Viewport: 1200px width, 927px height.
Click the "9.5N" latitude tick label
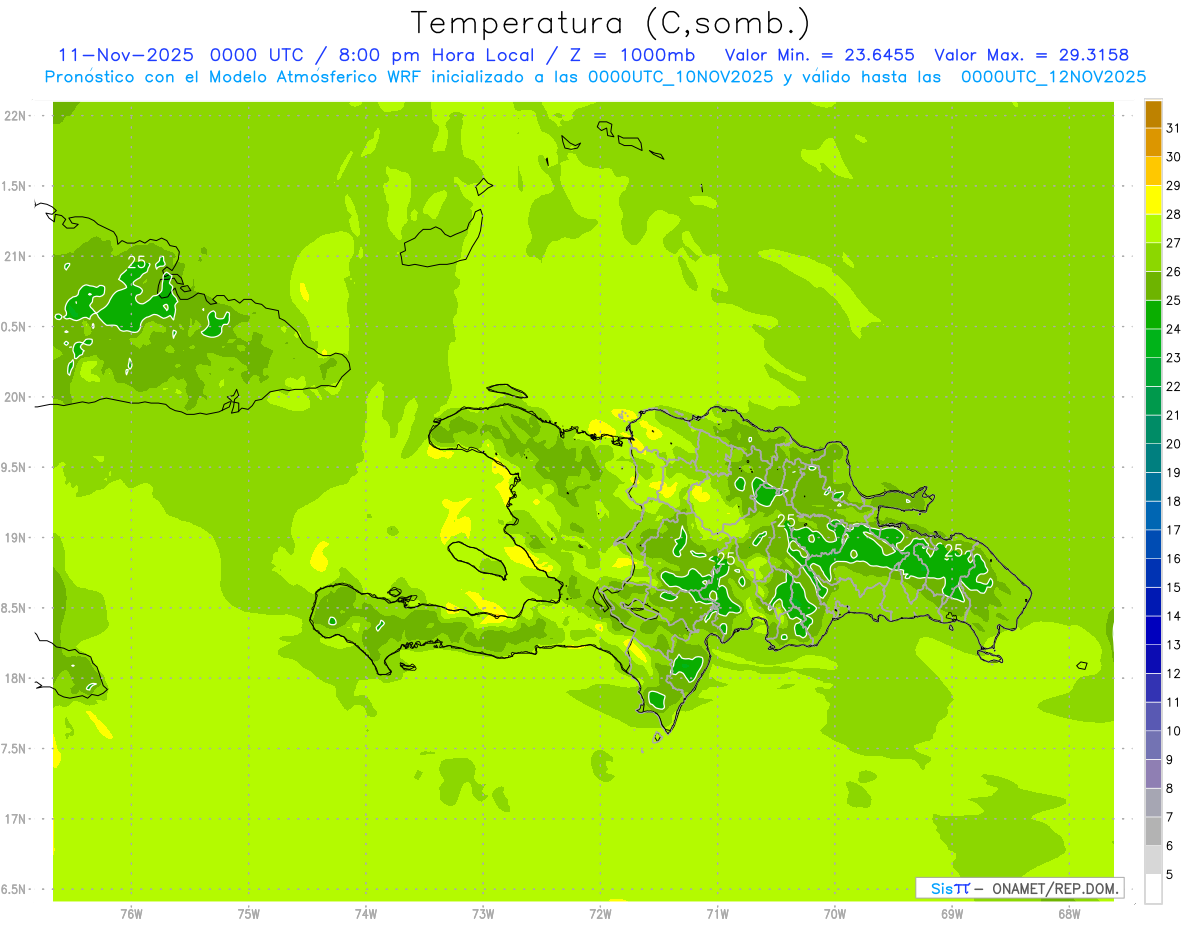pos(15,467)
